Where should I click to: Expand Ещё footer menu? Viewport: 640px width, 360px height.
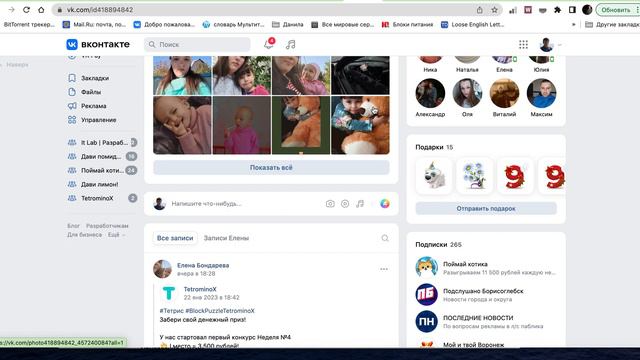pos(116,235)
